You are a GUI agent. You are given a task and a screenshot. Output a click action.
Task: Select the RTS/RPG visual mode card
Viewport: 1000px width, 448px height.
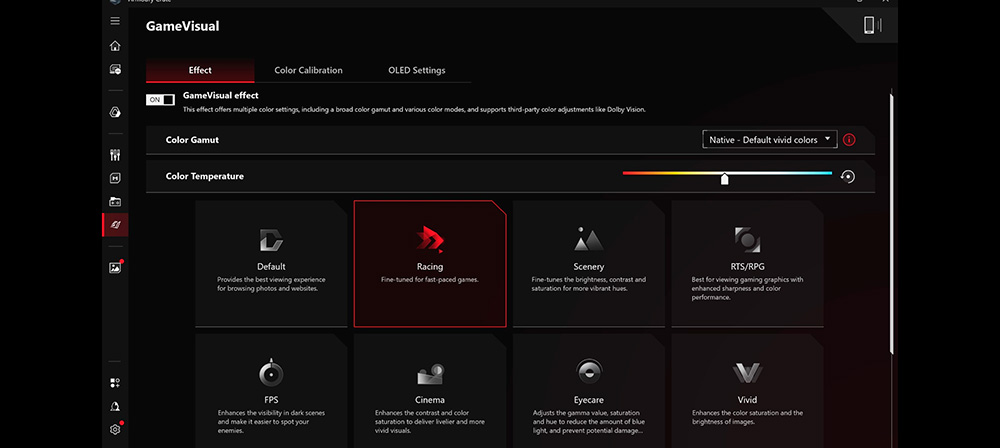click(747, 264)
